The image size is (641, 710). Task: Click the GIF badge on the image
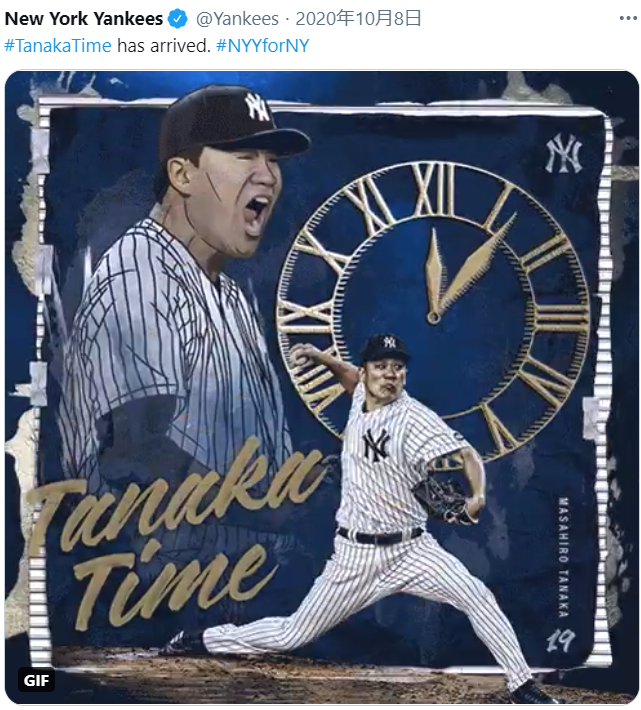[x=36, y=680]
